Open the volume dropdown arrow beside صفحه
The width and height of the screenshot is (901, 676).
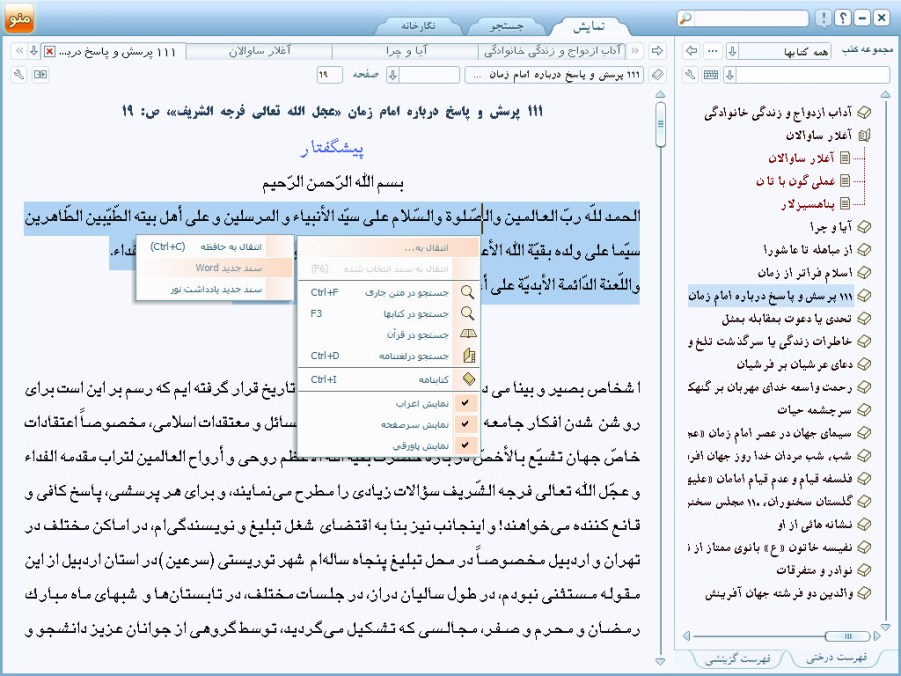(x=393, y=75)
